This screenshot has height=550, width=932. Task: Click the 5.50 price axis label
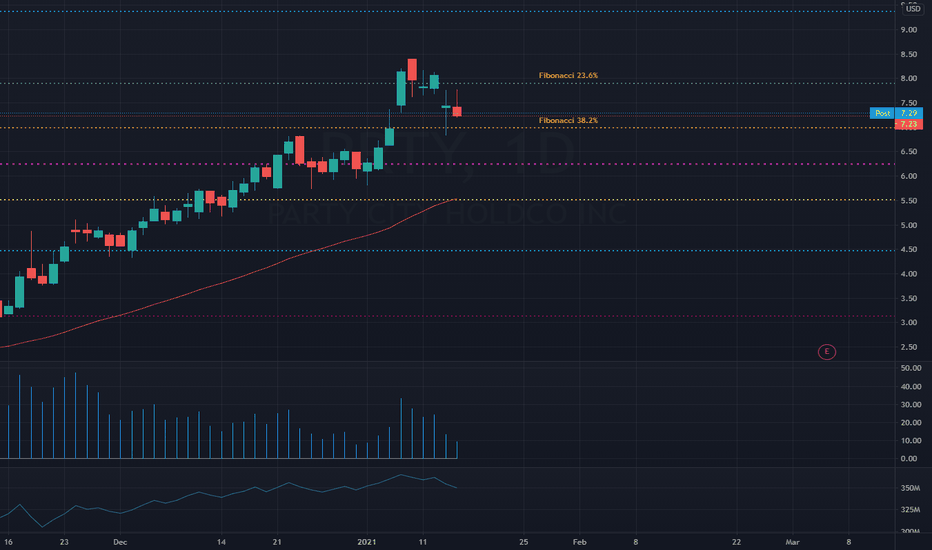coord(908,201)
